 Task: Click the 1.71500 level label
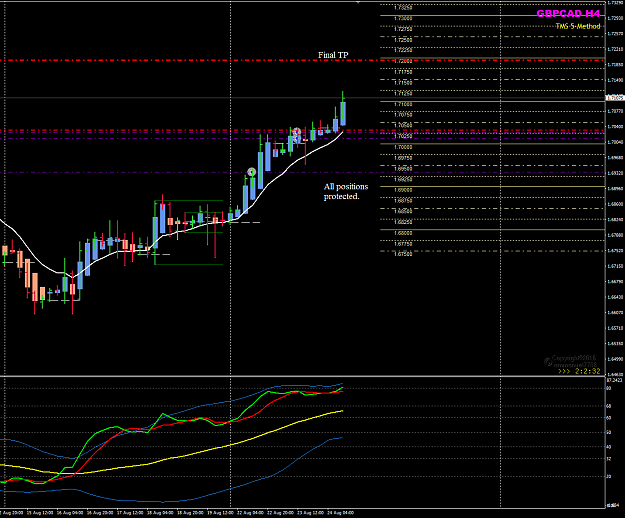tap(403, 83)
